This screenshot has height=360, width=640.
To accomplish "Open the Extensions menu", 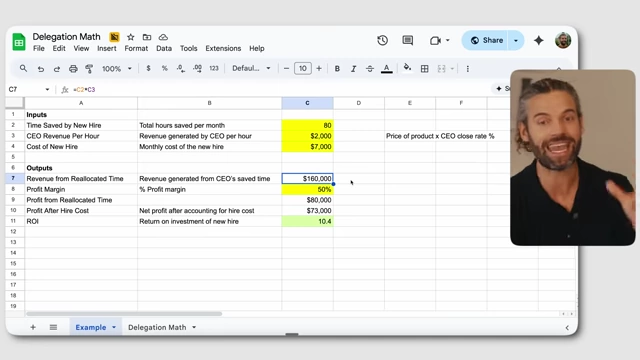I will pyautogui.click(x=223, y=48).
